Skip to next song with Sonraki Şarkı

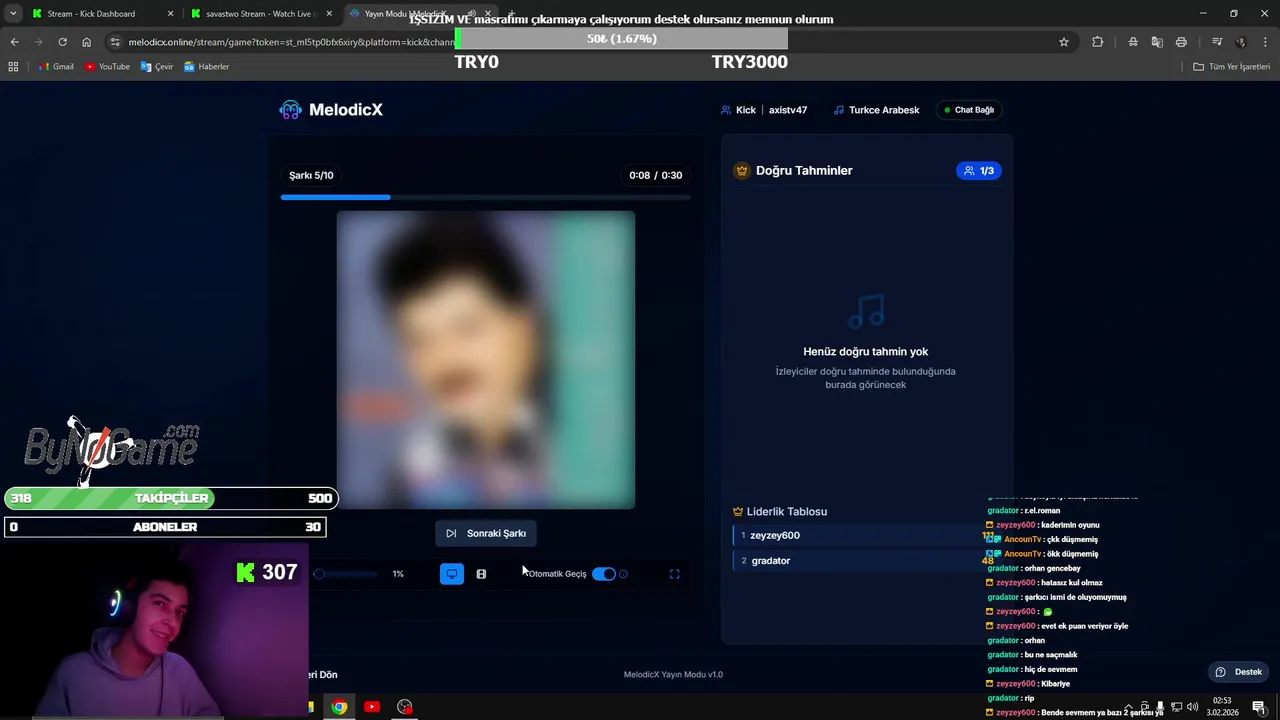pyautogui.click(x=486, y=533)
